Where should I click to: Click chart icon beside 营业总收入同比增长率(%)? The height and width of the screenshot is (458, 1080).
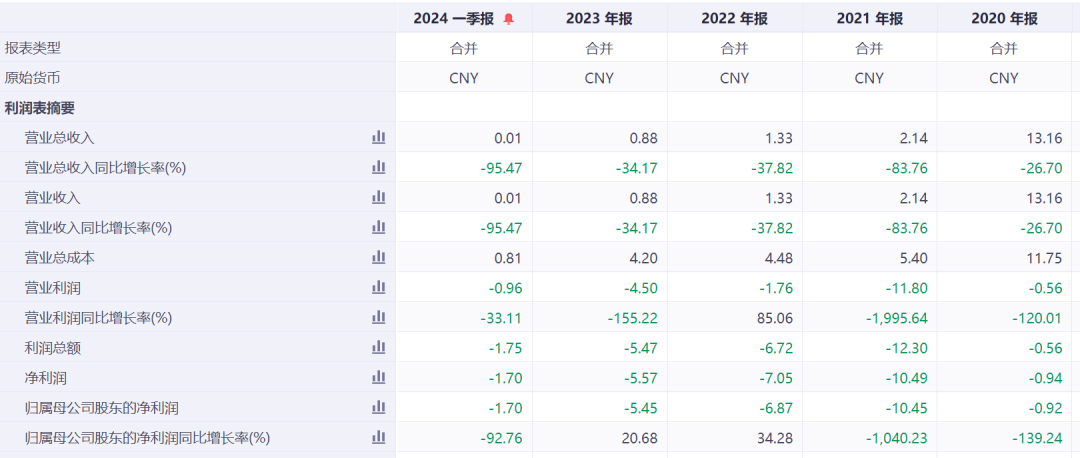pyautogui.click(x=378, y=168)
